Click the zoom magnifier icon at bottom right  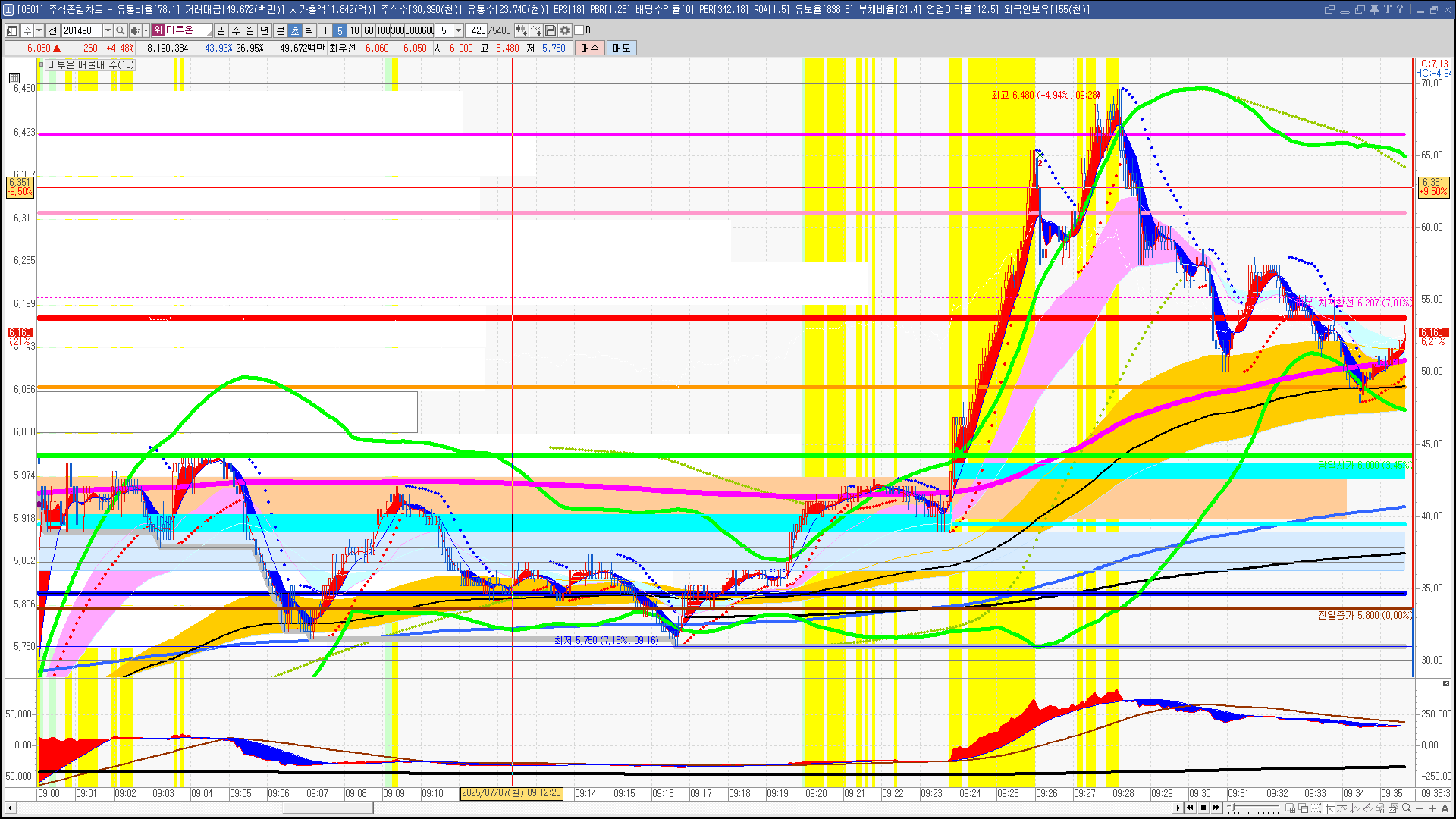click(1407, 808)
